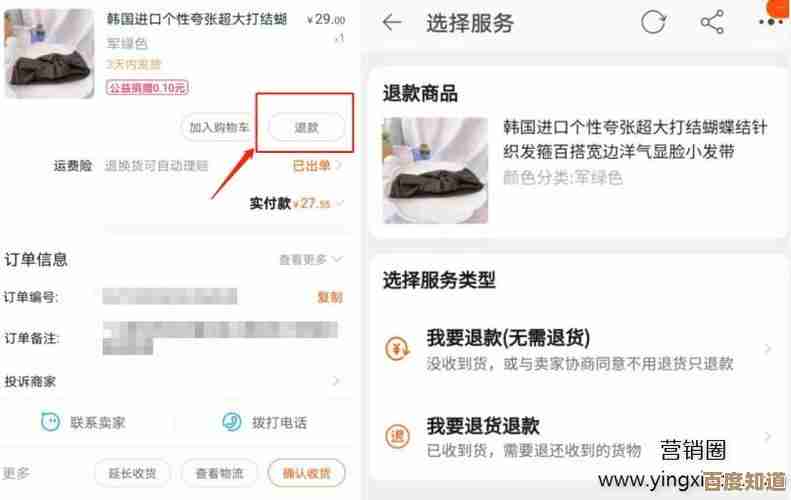Image resolution: width=791 pixels, height=500 pixels.
Task: Open the headband product thumbnail in refund section
Action: tap(435, 170)
